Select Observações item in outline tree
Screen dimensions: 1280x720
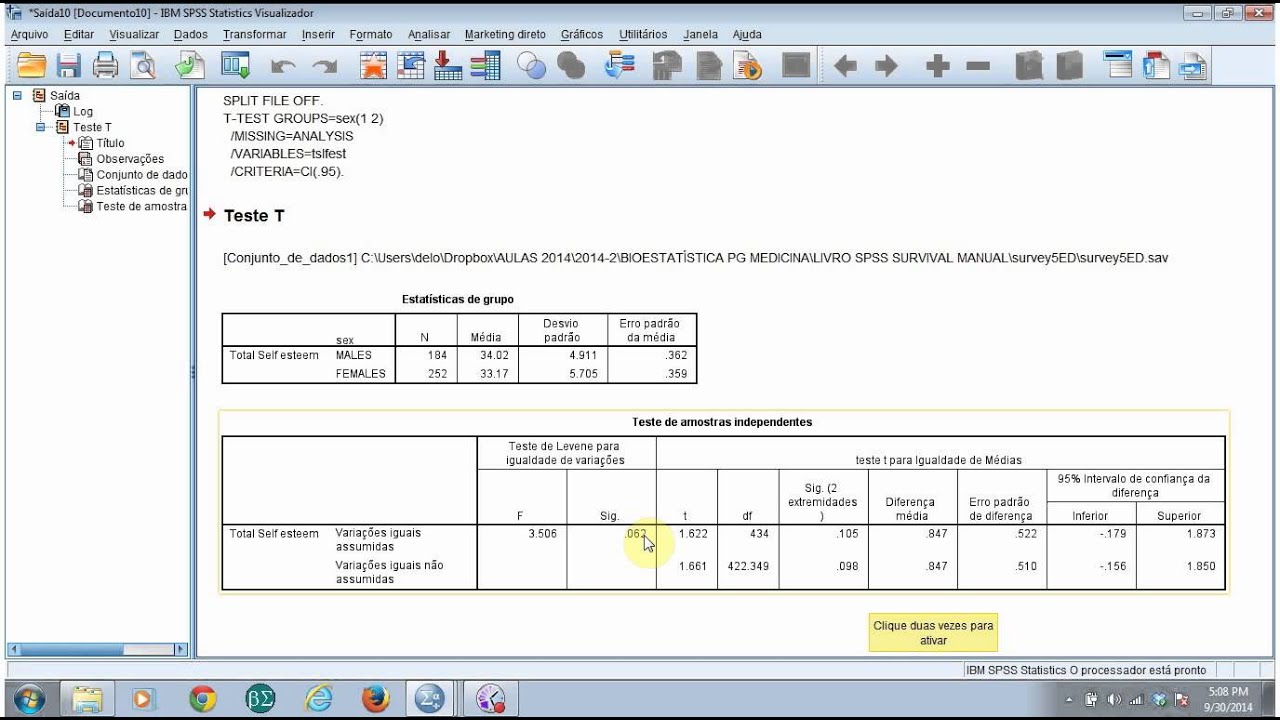pyautogui.click(x=130, y=159)
